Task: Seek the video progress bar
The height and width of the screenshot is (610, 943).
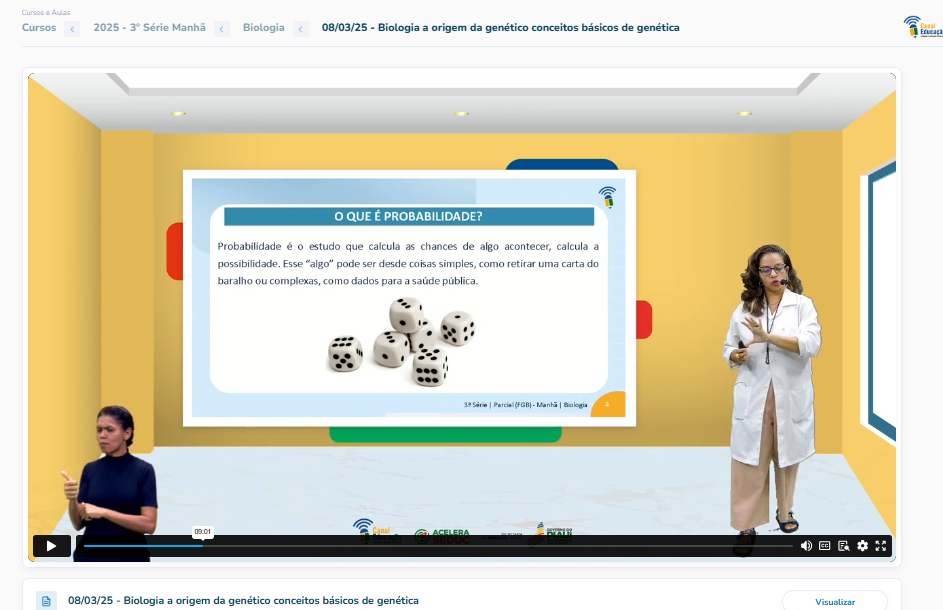Action: [x=438, y=546]
